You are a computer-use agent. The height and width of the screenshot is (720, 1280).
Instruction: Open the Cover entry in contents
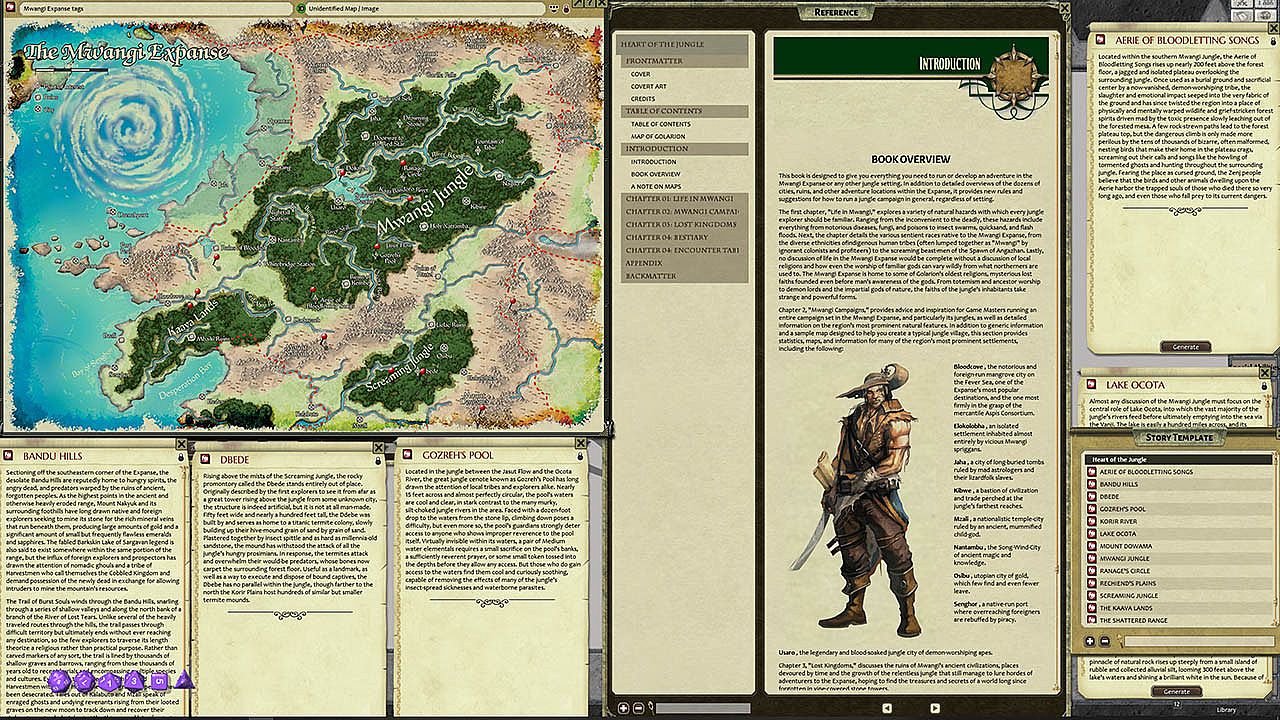tap(641, 74)
